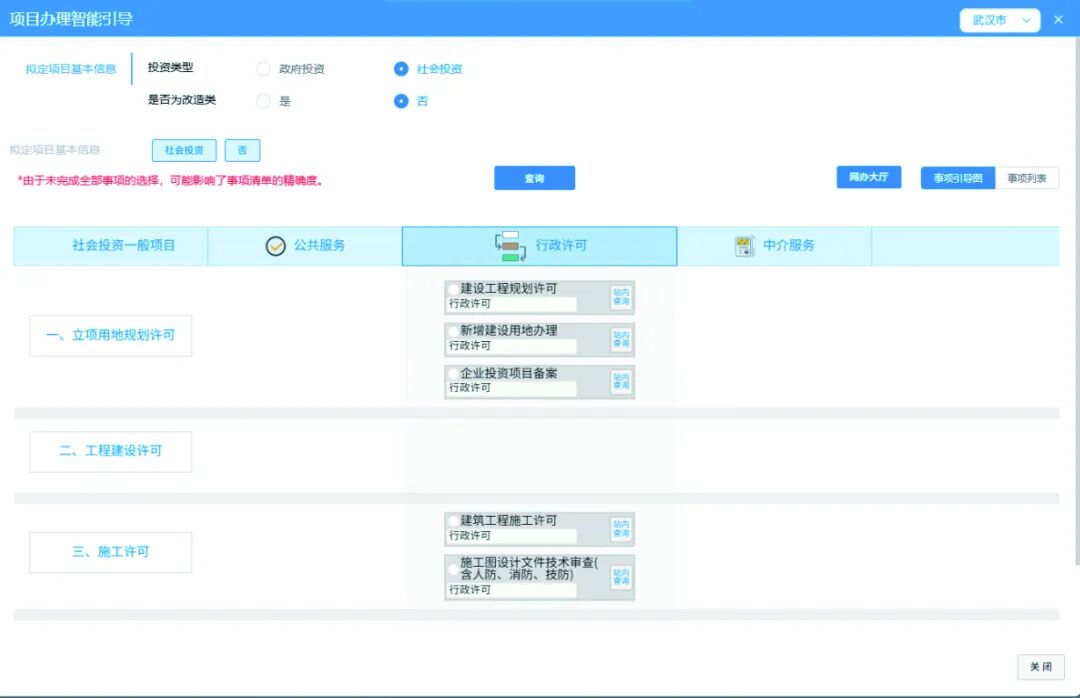Close the 项目办理智能引导 dialog with X
The height and width of the screenshot is (698, 1080).
coord(1058,20)
